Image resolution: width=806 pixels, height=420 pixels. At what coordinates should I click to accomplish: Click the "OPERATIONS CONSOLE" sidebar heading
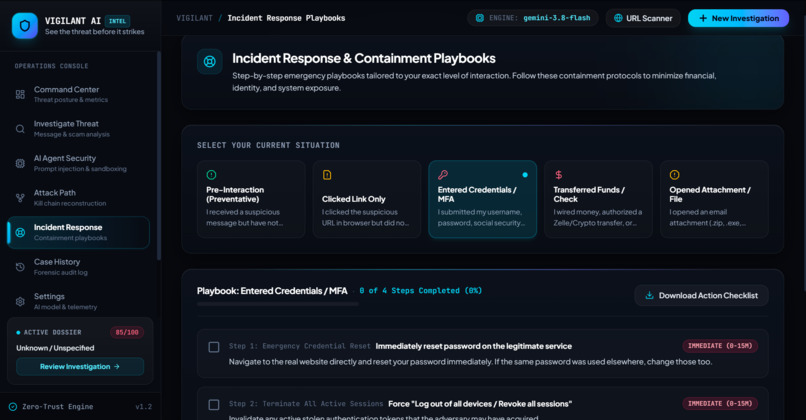(51, 66)
